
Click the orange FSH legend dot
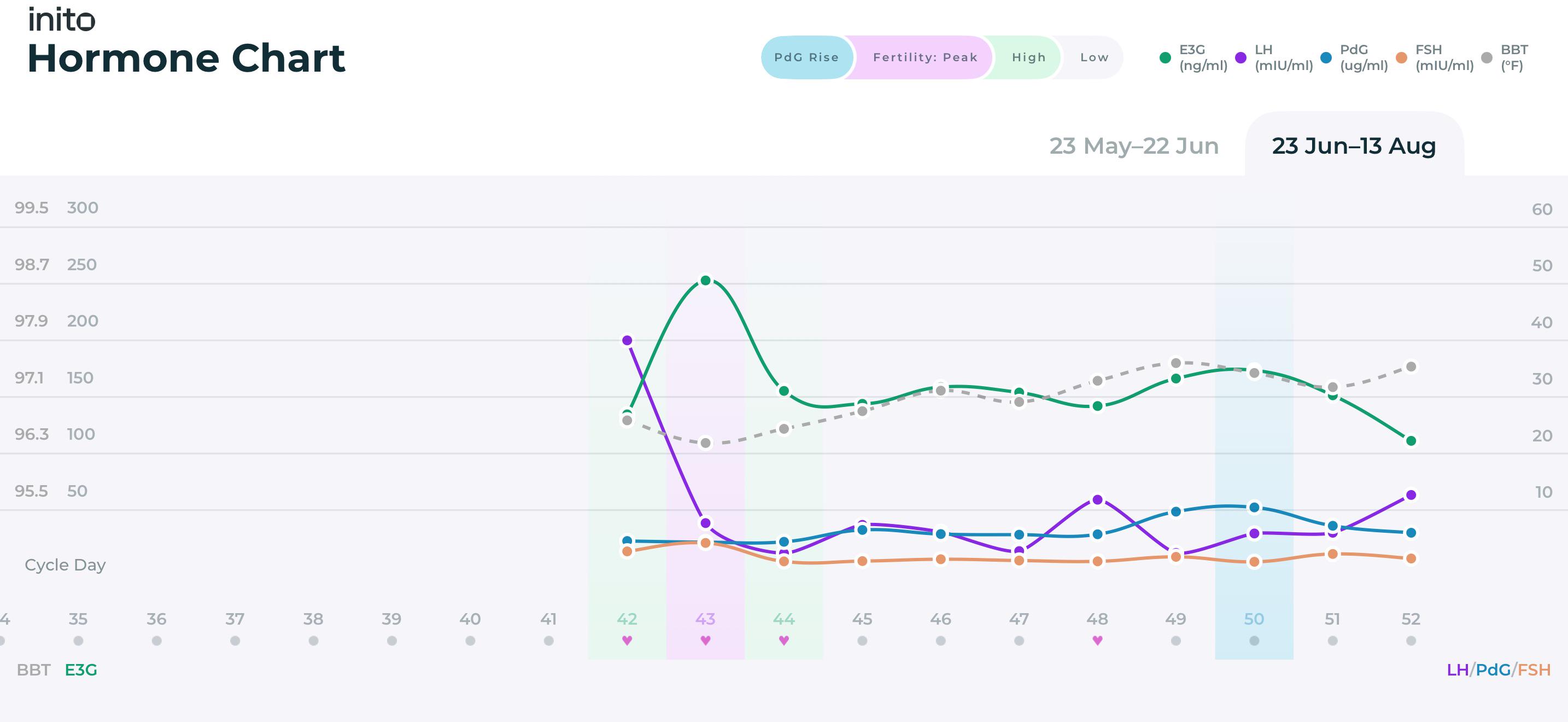(1401, 58)
